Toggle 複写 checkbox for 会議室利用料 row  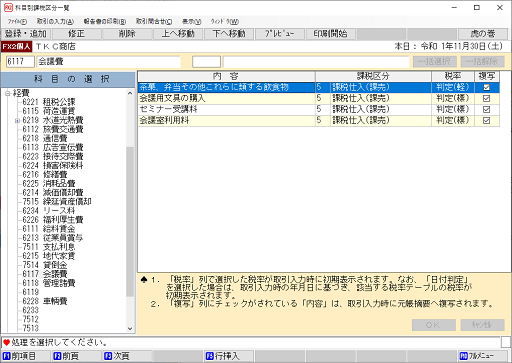tap(486, 120)
